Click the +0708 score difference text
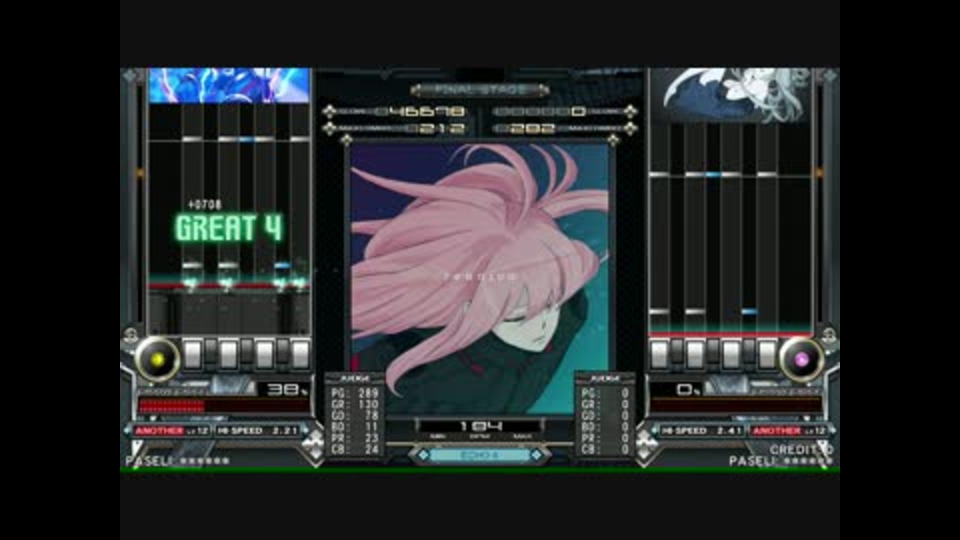Image resolution: width=960 pixels, height=540 pixels. [x=205, y=204]
